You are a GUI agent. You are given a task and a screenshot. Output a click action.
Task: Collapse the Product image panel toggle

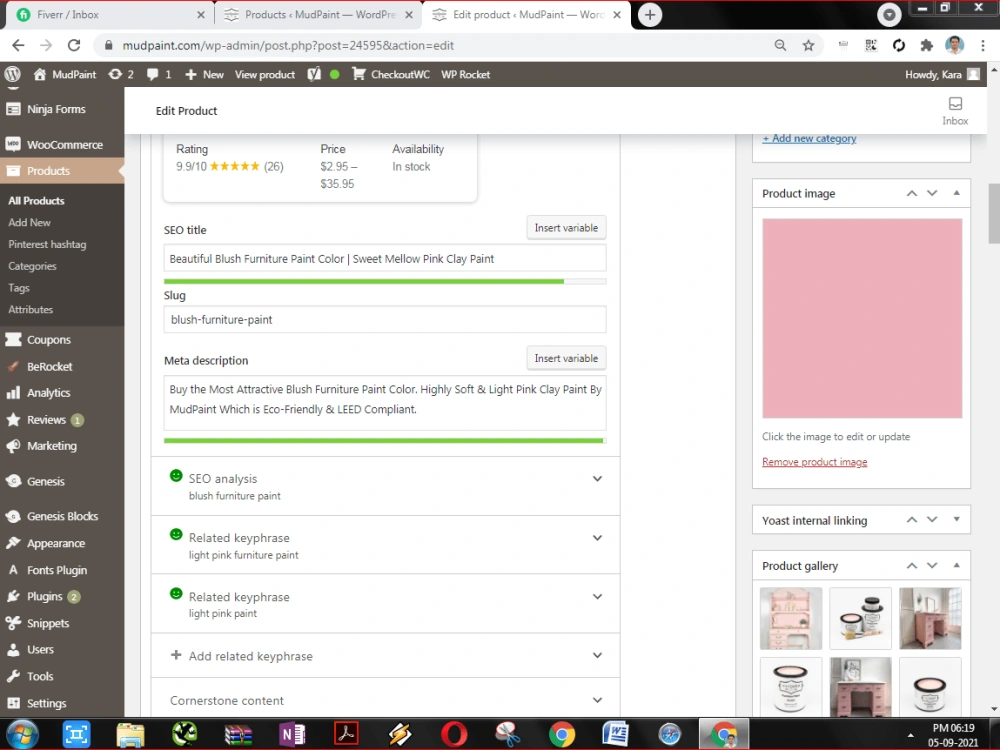(957, 193)
